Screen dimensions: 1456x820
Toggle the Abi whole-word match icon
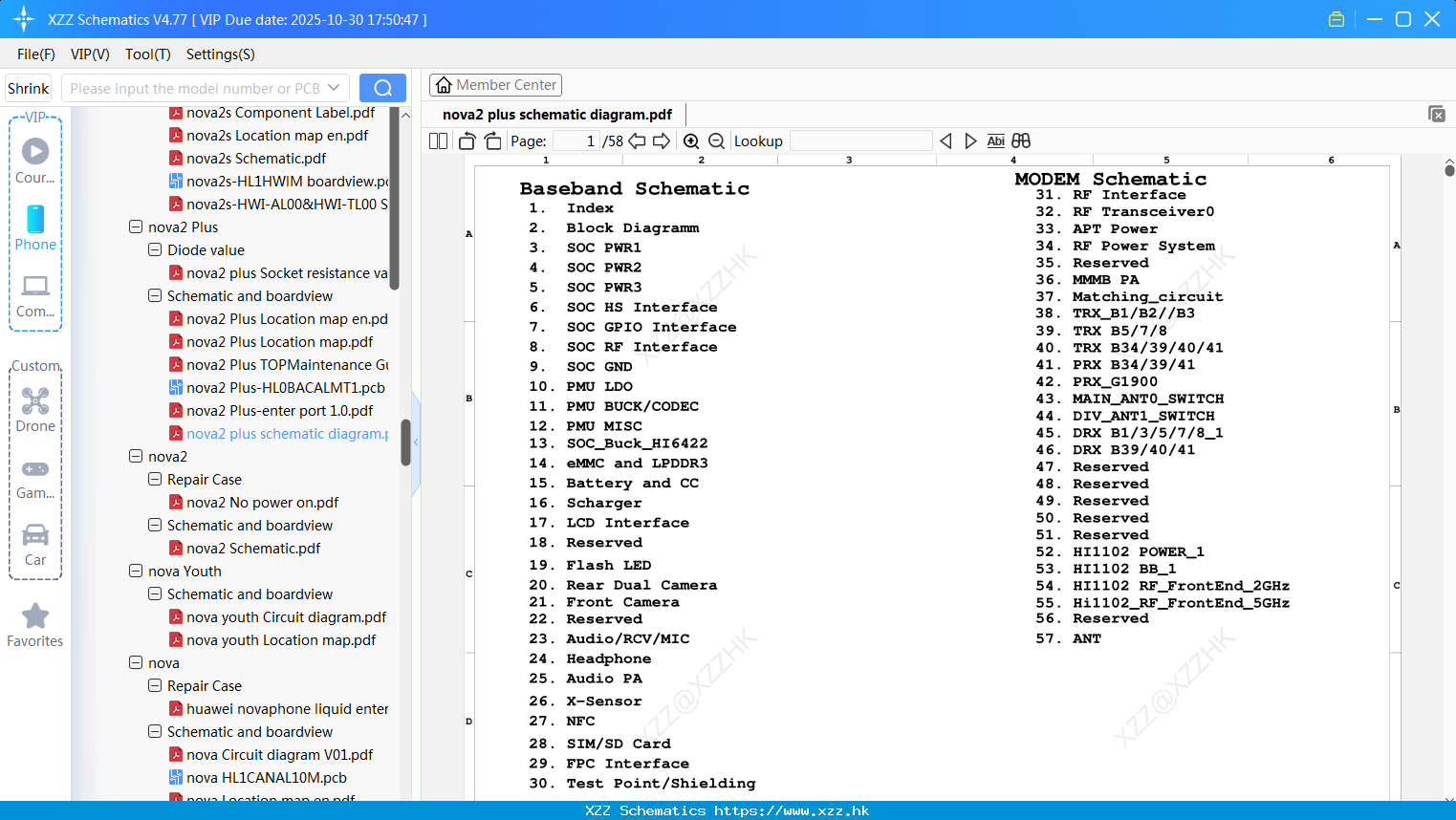(x=995, y=141)
